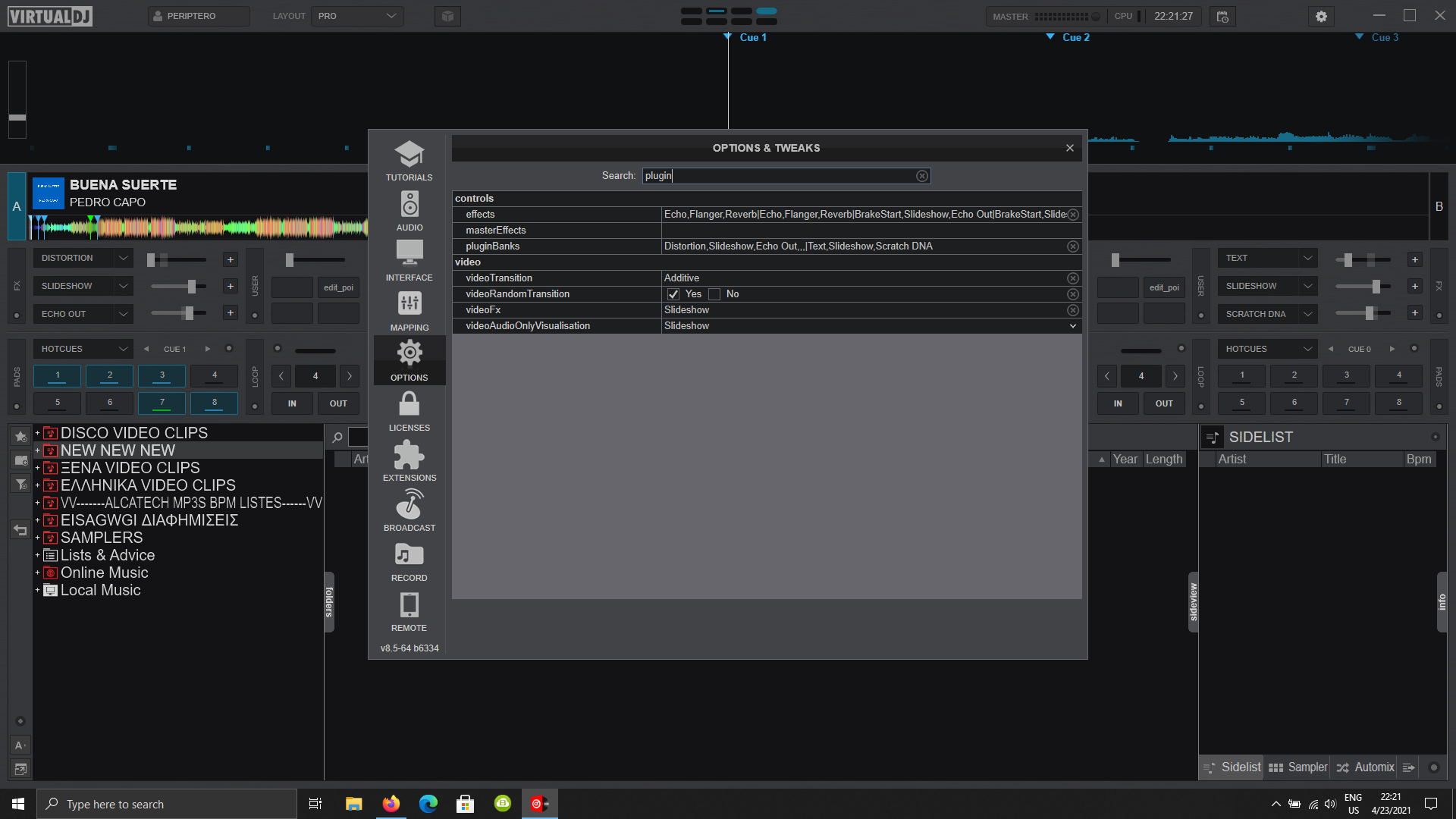
Task: Open the vertical folders side tab
Action: click(x=329, y=601)
